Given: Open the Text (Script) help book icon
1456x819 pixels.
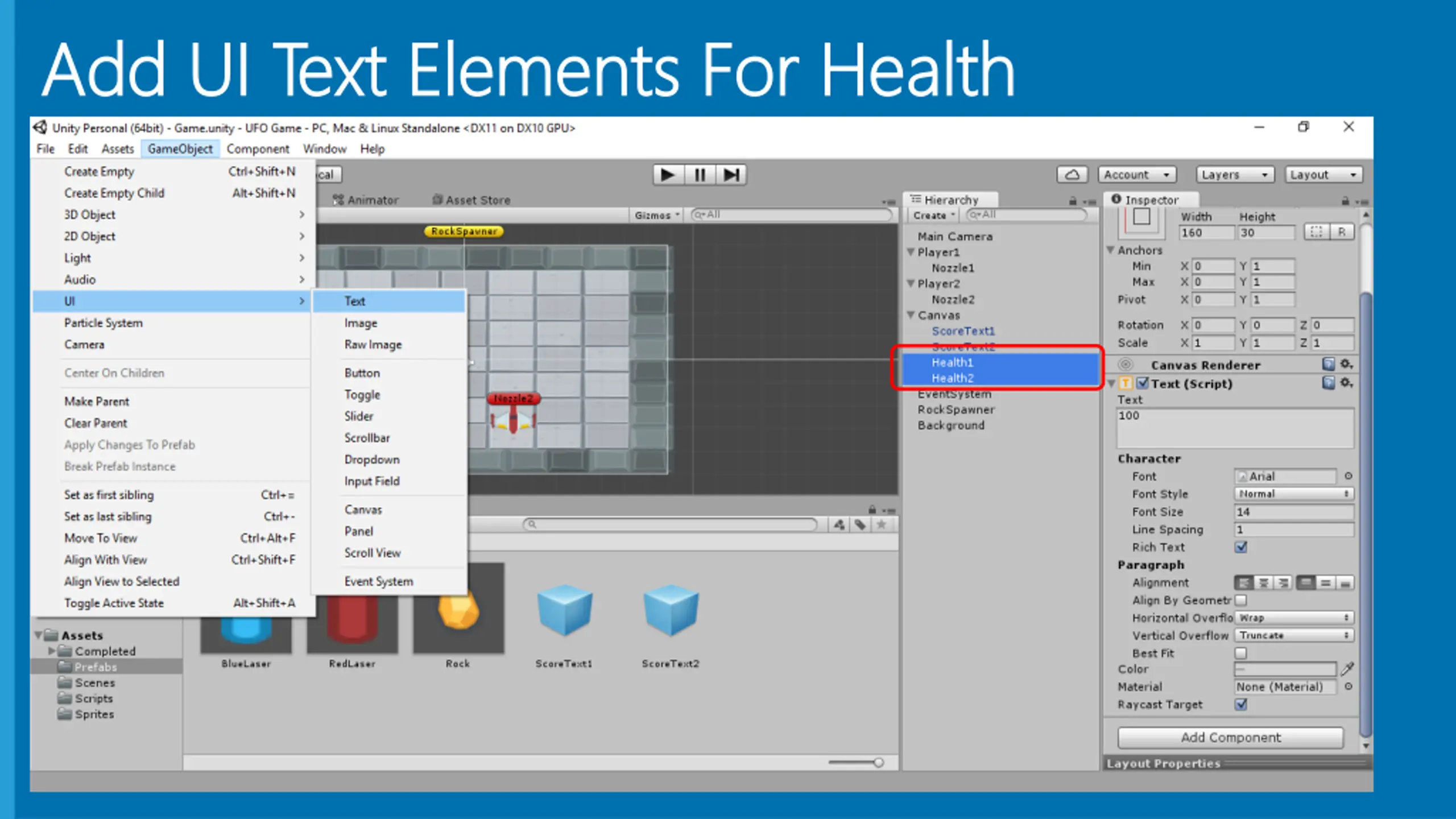Looking at the screenshot, I should click(1328, 383).
